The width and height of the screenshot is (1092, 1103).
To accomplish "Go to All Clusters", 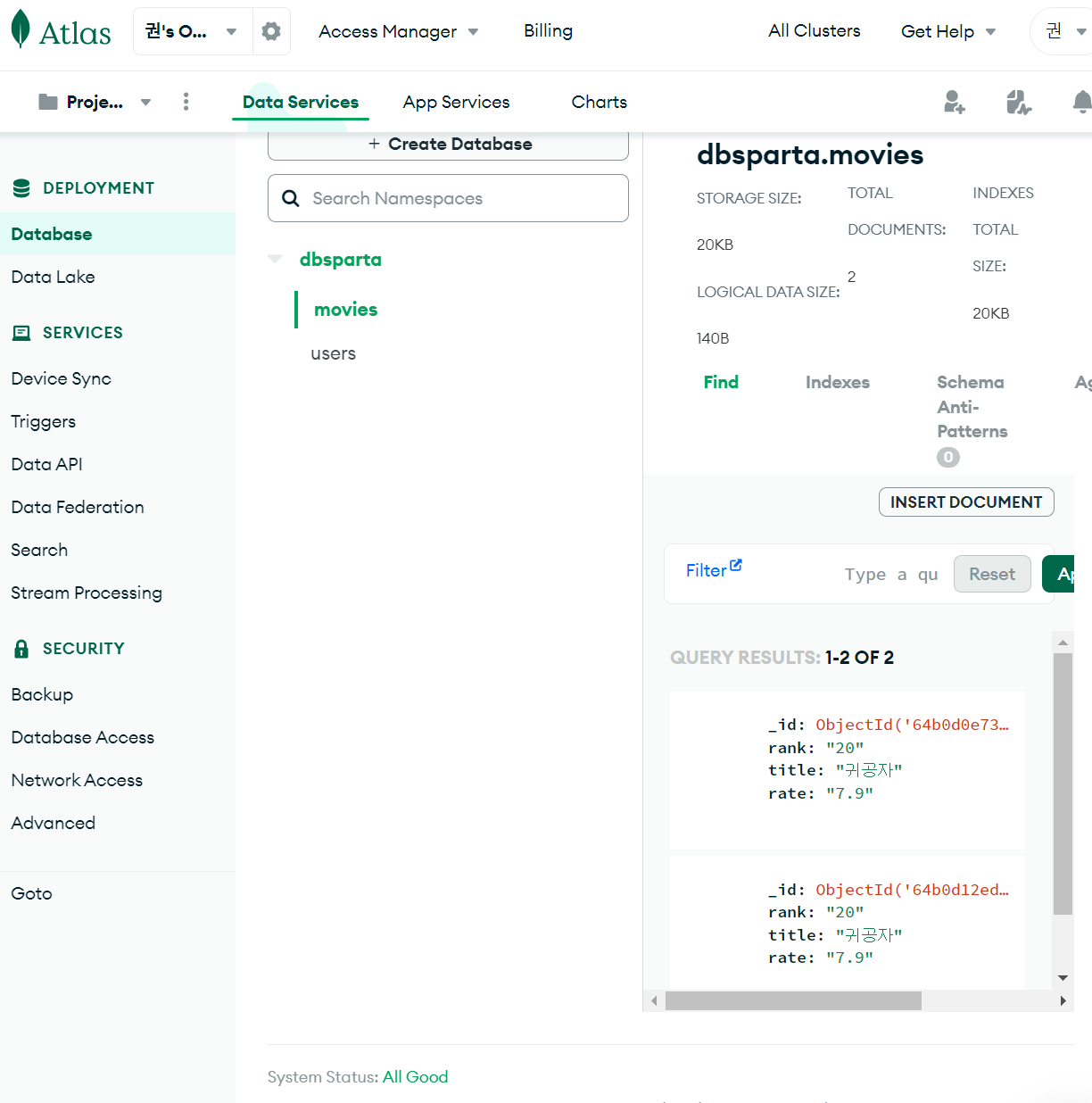I will (x=815, y=30).
